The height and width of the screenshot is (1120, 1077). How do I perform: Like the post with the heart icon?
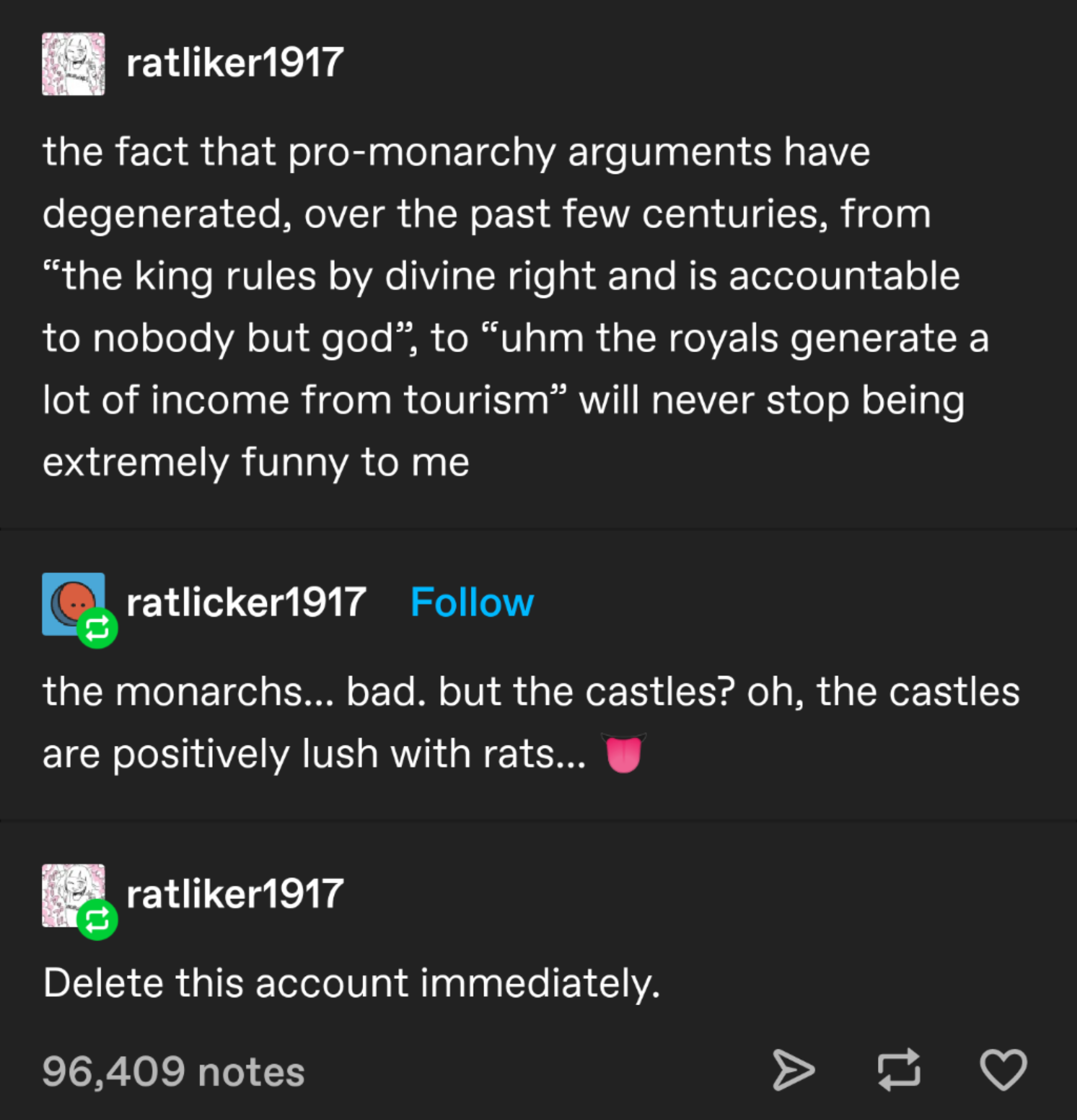click(1003, 1069)
